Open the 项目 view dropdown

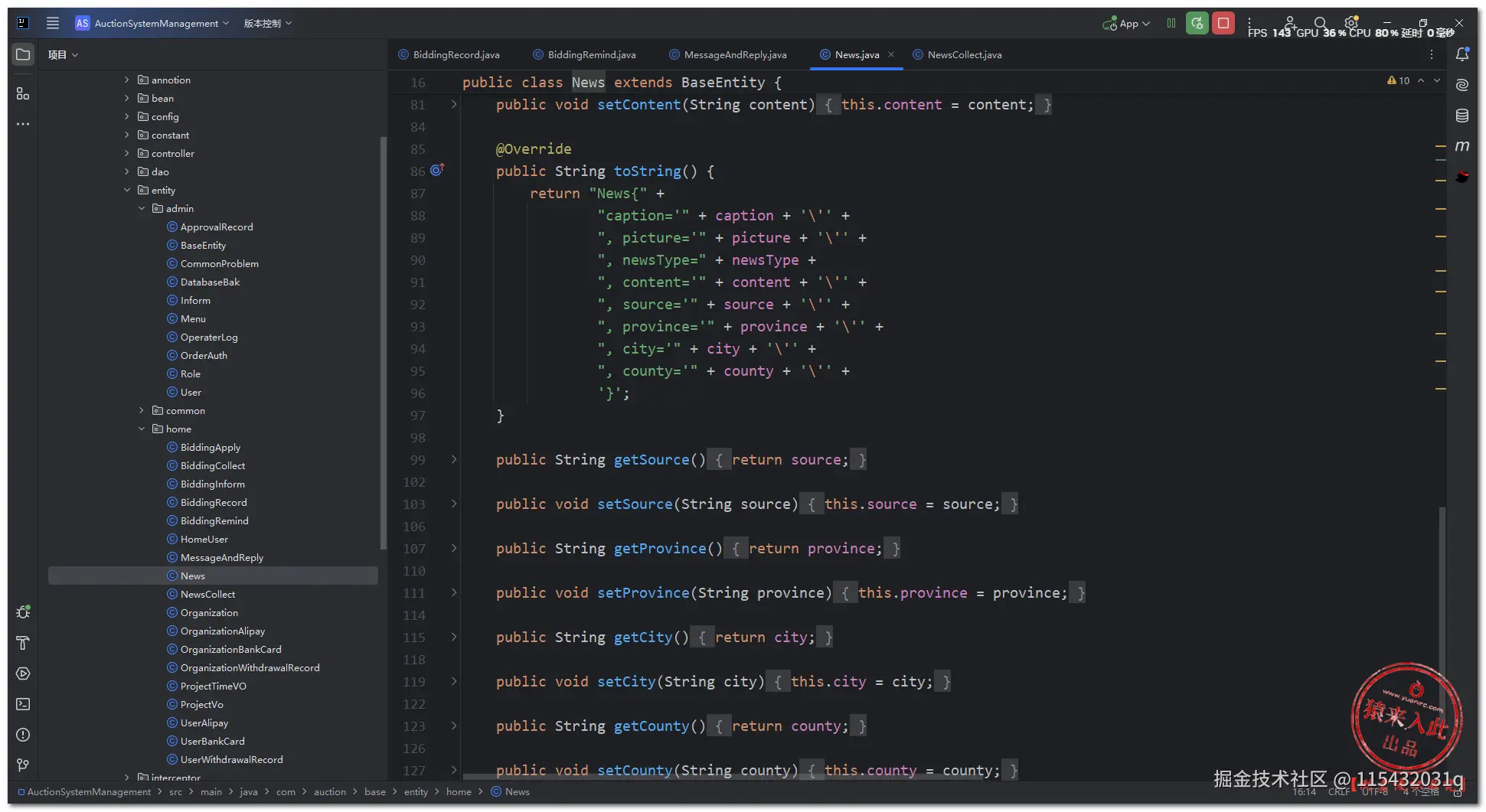63,54
